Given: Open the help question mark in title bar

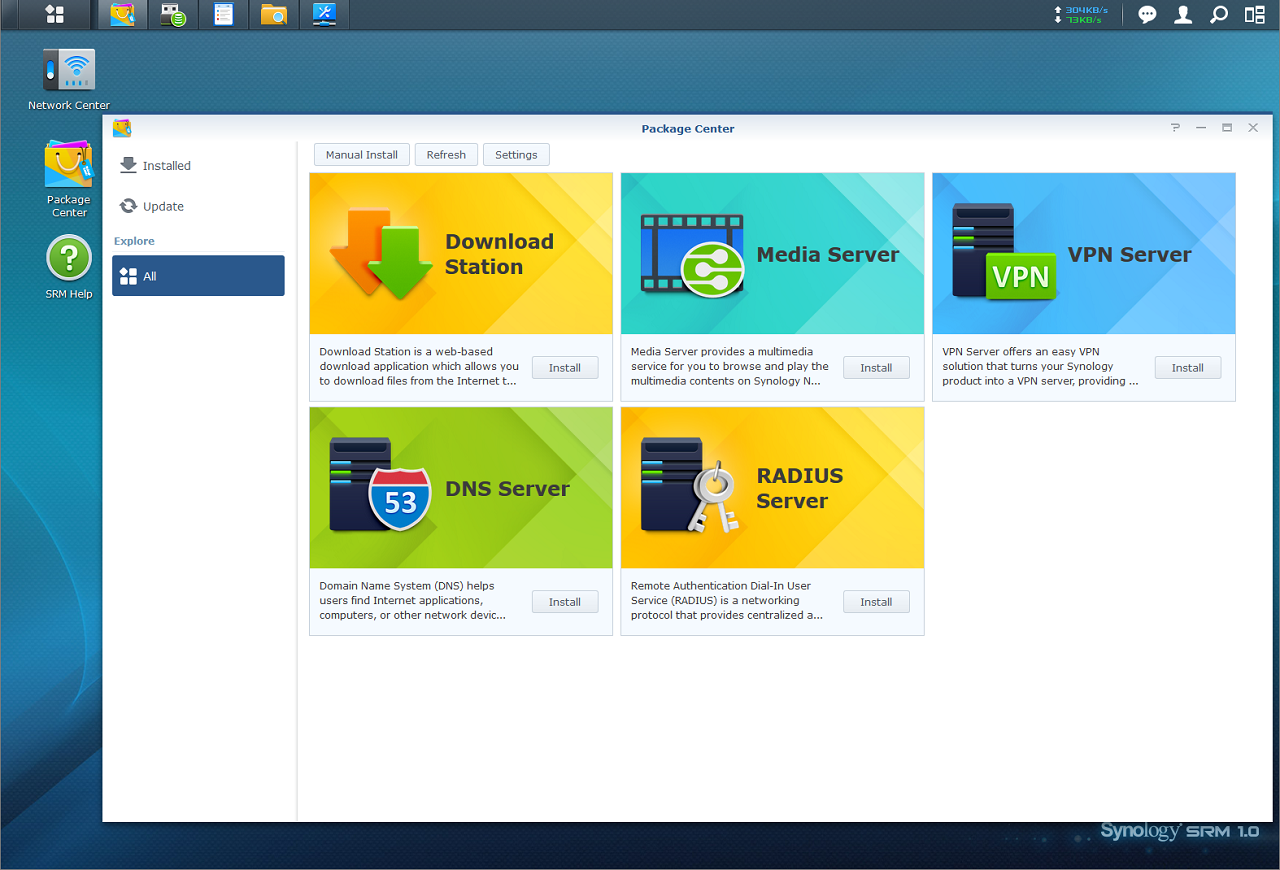Looking at the screenshot, I should point(1175,128).
